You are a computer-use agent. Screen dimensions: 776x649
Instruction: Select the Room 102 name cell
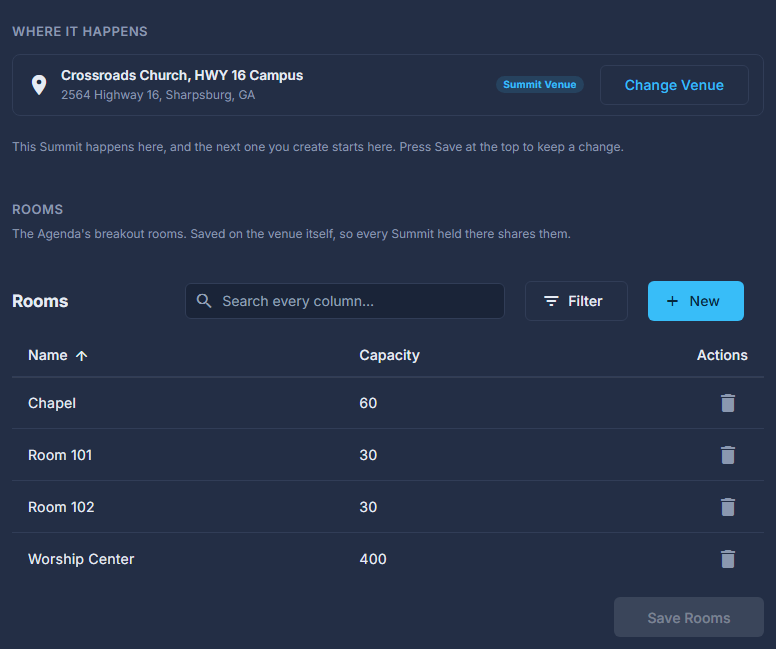[61, 507]
